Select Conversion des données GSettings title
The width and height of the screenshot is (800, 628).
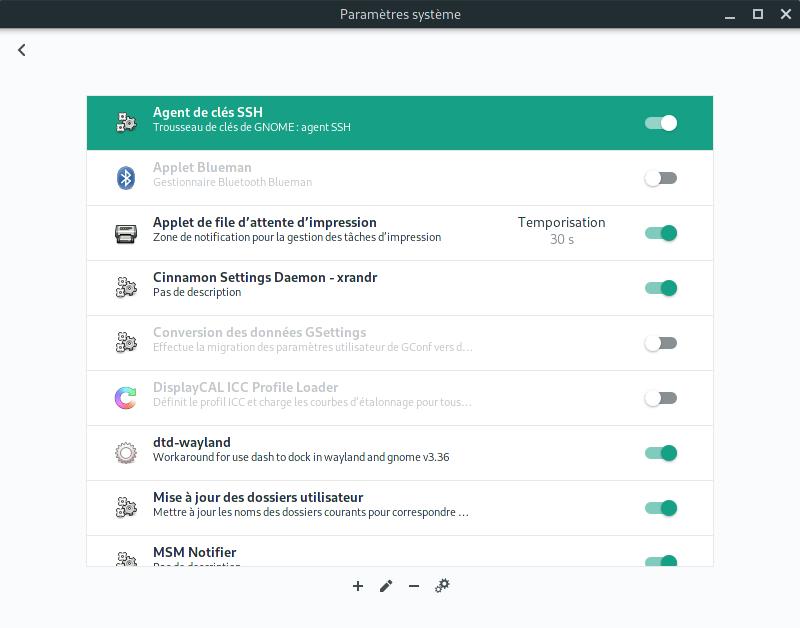pyautogui.click(x=260, y=333)
